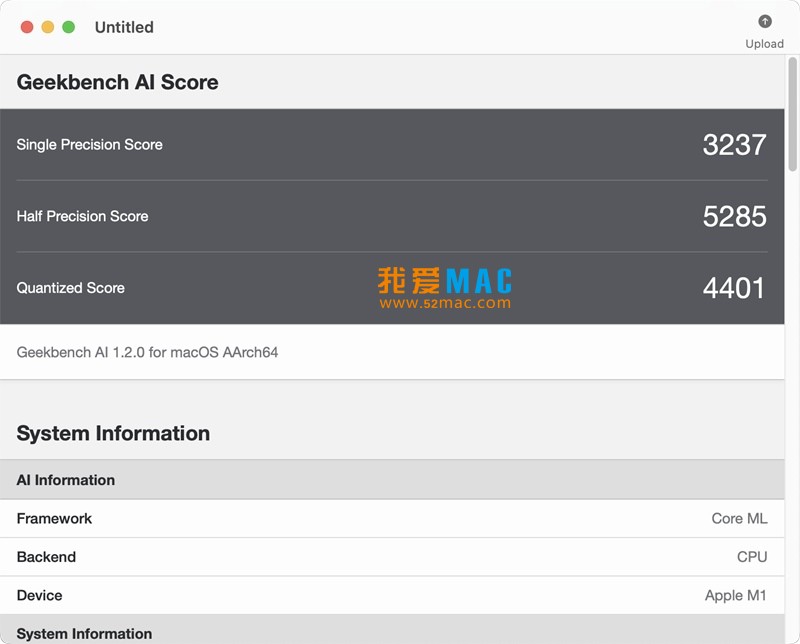Select the Backend row label
The height and width of the screenshot is (644, 800).
coord(46,557)
